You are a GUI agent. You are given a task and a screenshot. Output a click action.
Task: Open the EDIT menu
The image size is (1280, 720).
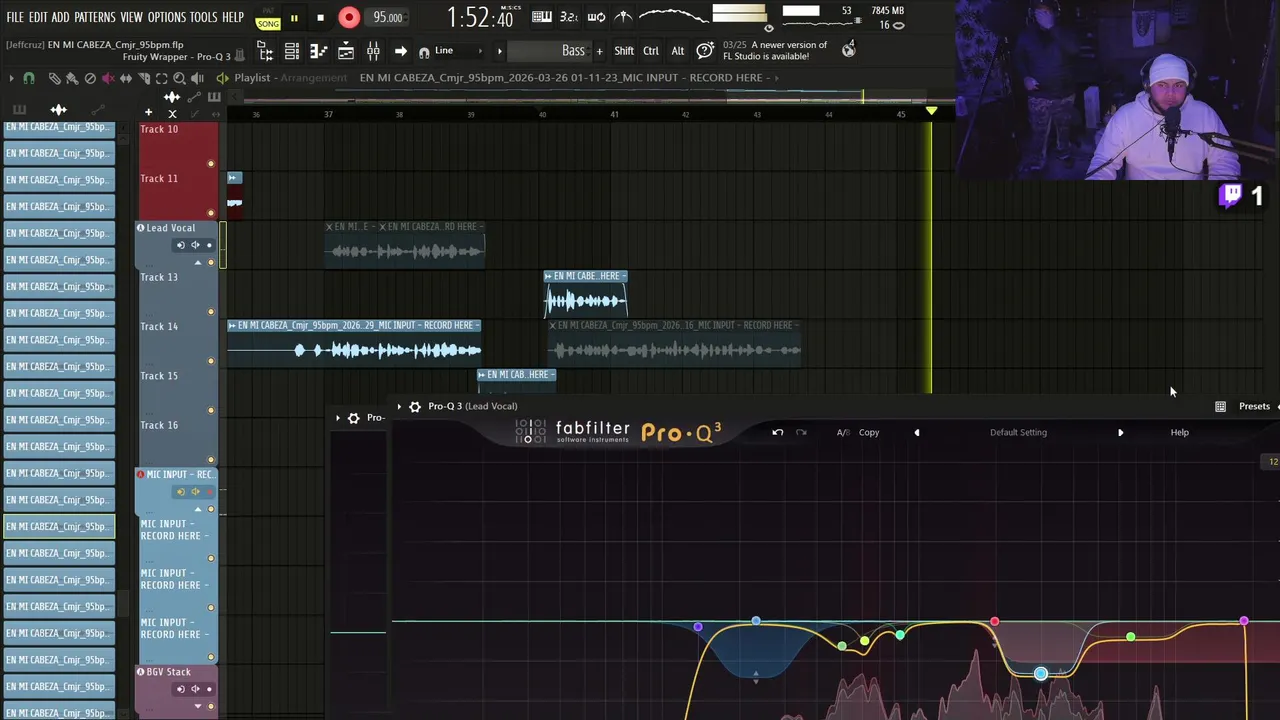pos(38,18)
